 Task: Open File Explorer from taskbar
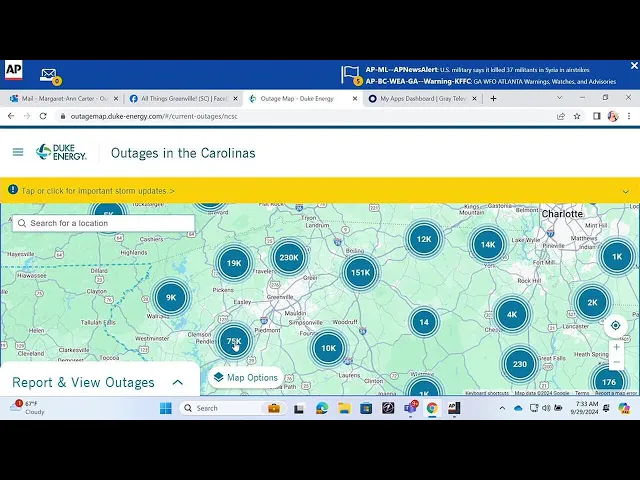click(344, 408)
